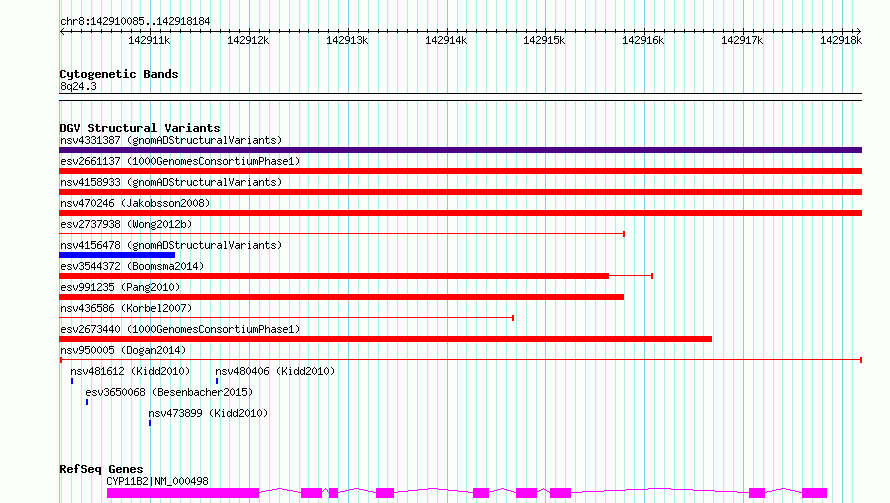Click the DGV Structural Variants track title
Screen dimensions: 890x503
pyautogui.click(x=140, y=128)
